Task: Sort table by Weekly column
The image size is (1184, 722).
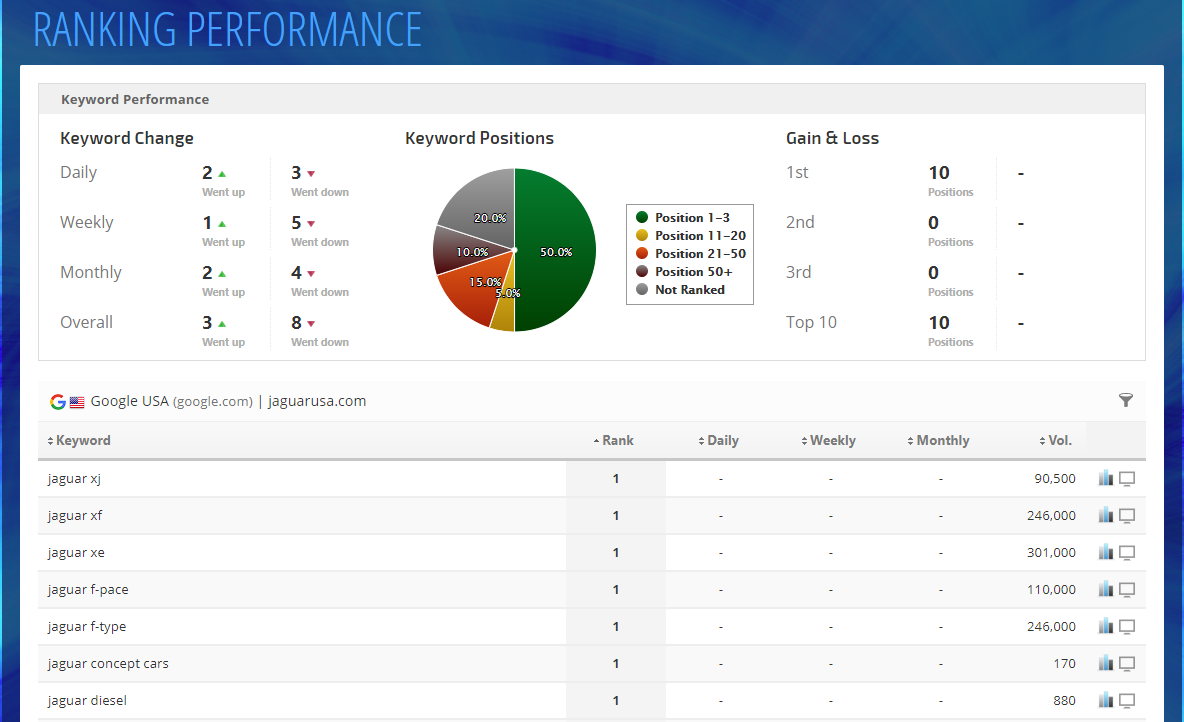Action: pos(831,441)
